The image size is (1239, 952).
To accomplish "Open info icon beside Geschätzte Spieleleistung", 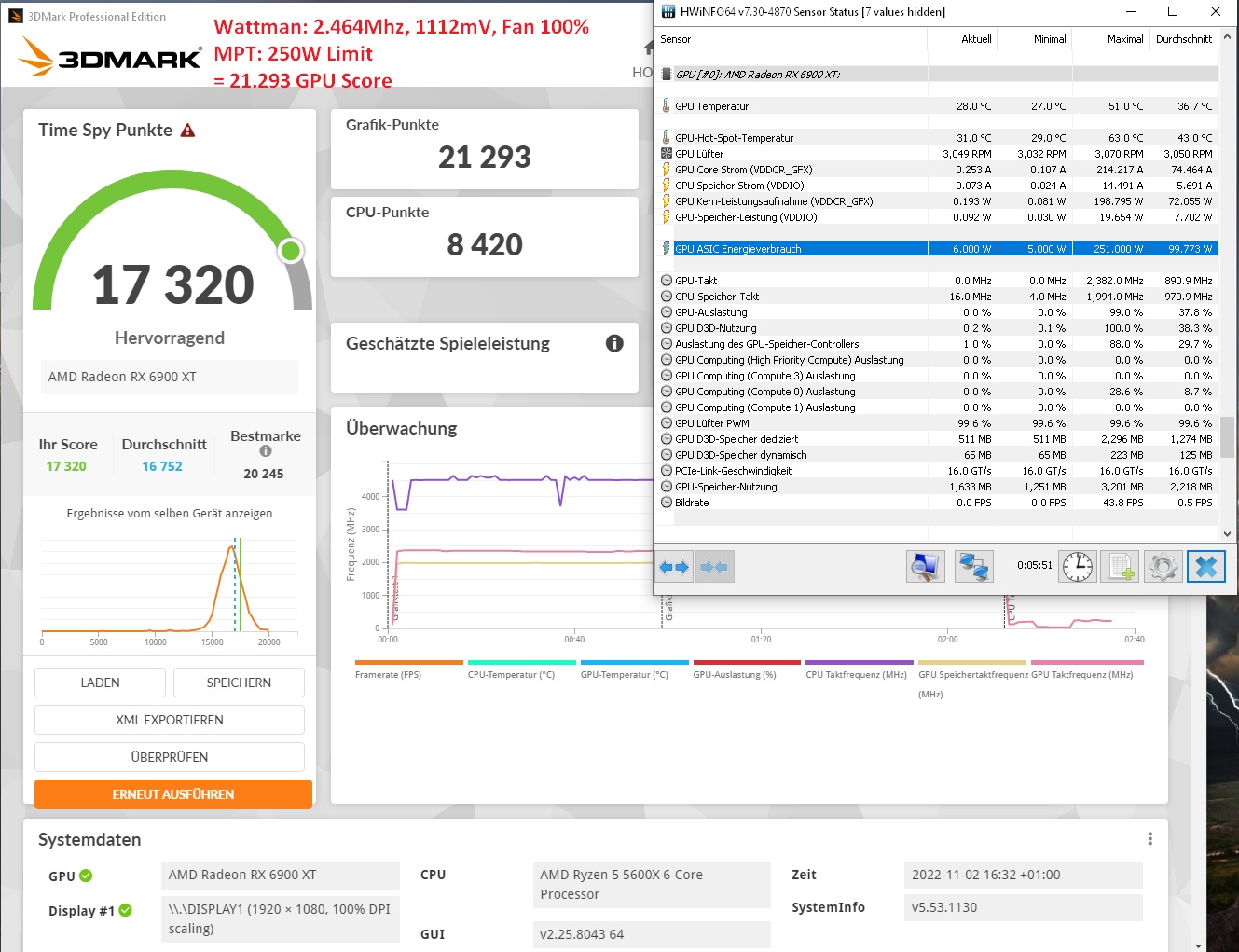I will 614,343.
